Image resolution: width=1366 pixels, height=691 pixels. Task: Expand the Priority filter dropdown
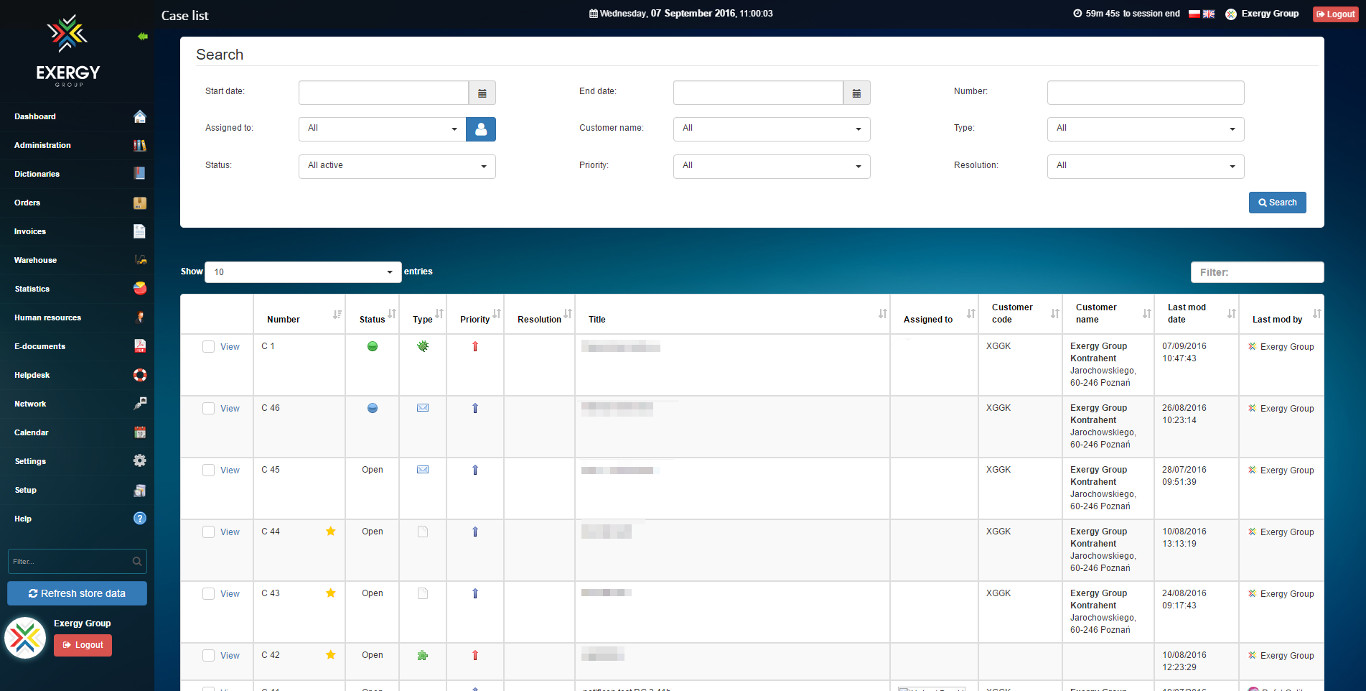772,166
